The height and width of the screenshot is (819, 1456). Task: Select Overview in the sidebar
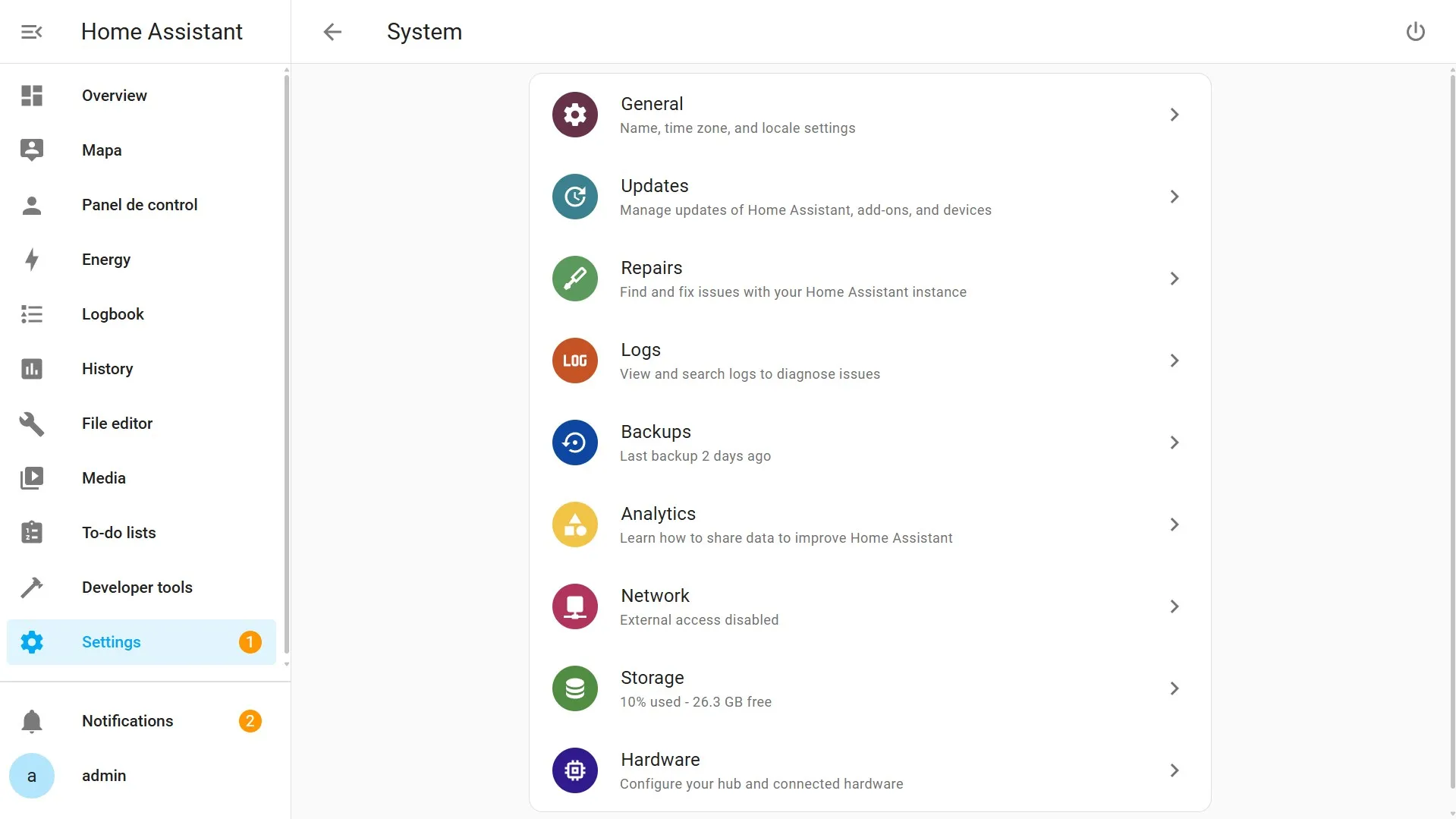(141, 96)
